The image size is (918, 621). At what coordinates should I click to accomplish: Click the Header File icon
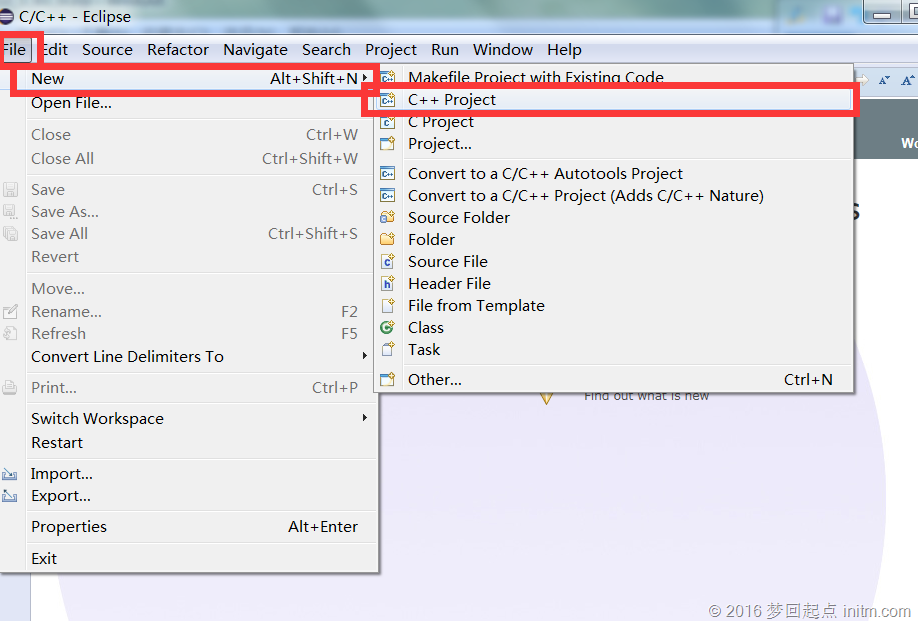388,284
